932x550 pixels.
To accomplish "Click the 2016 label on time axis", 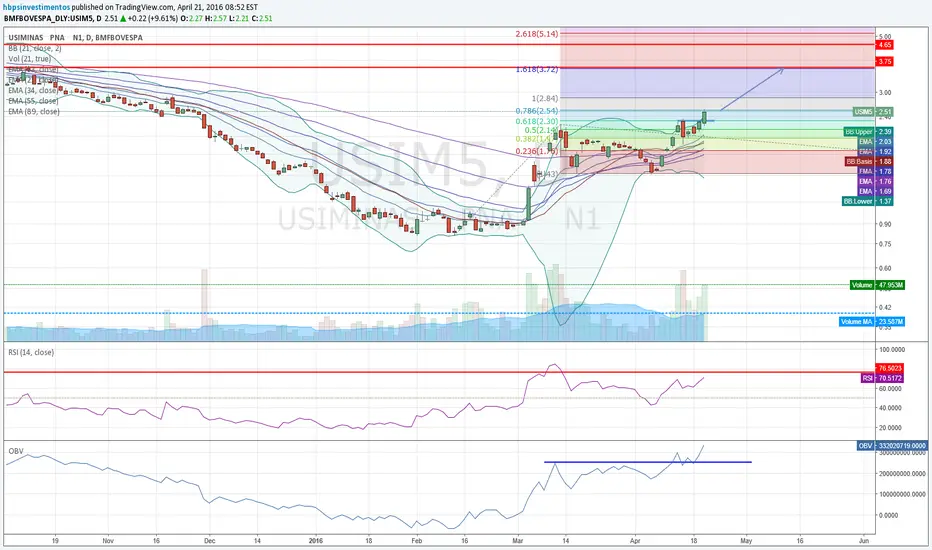I will pos(316,541).
